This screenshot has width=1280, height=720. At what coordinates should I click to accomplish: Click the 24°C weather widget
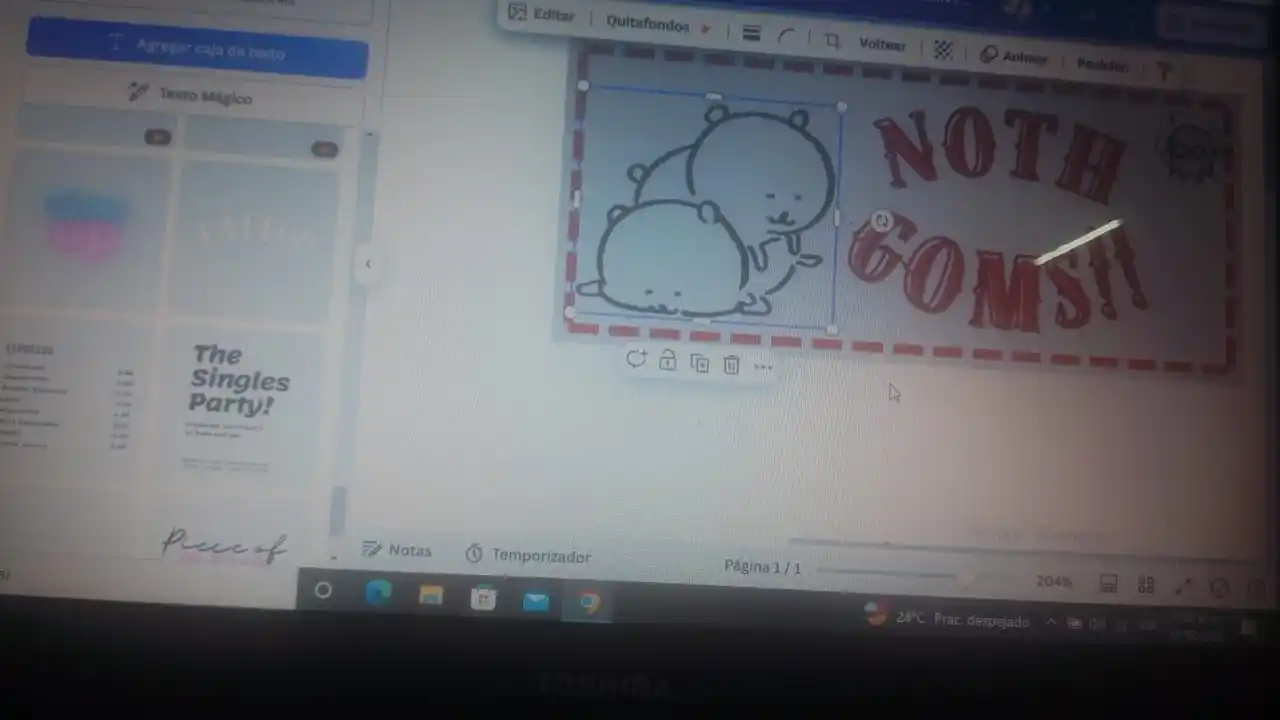946,619
